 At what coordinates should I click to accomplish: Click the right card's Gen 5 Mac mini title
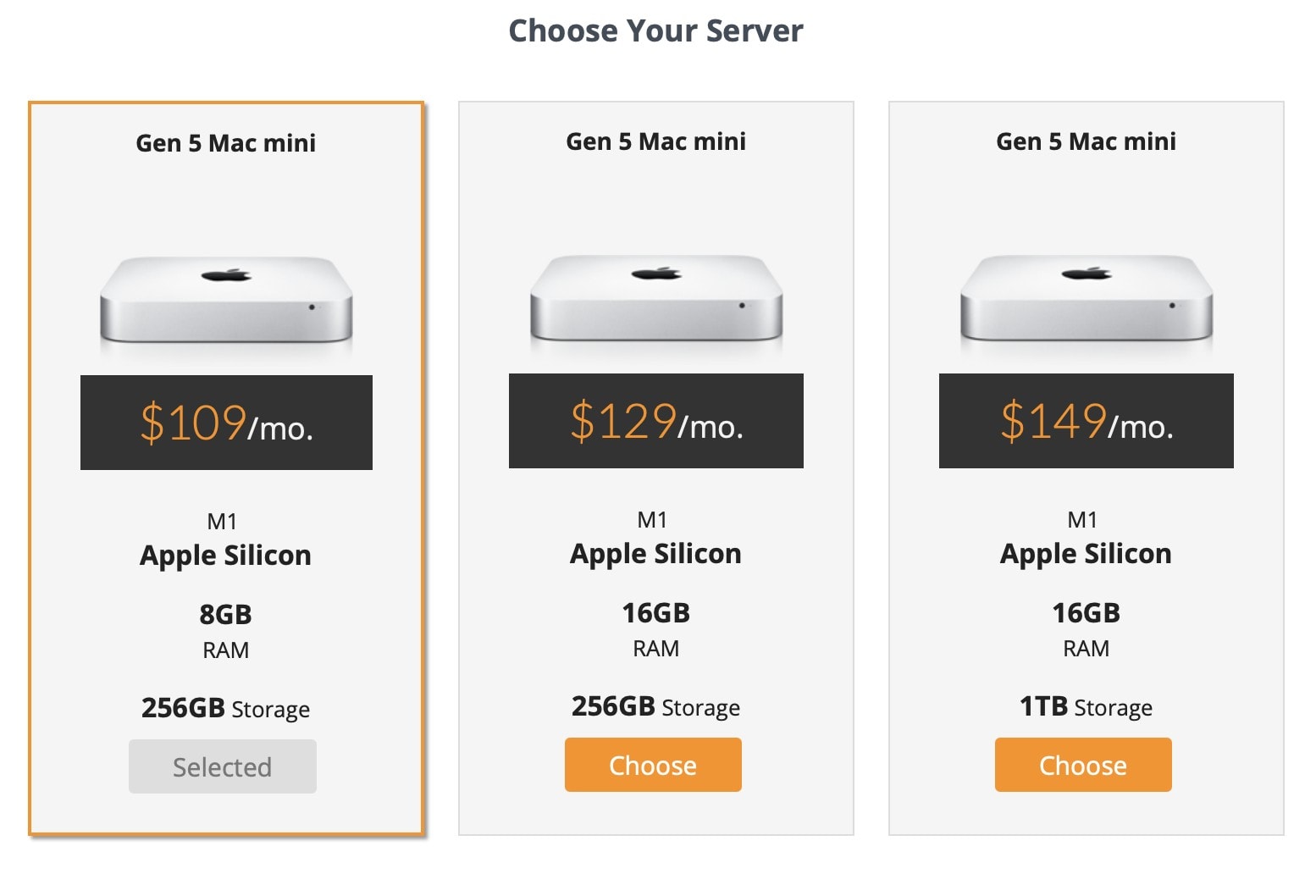[1087, 141]
